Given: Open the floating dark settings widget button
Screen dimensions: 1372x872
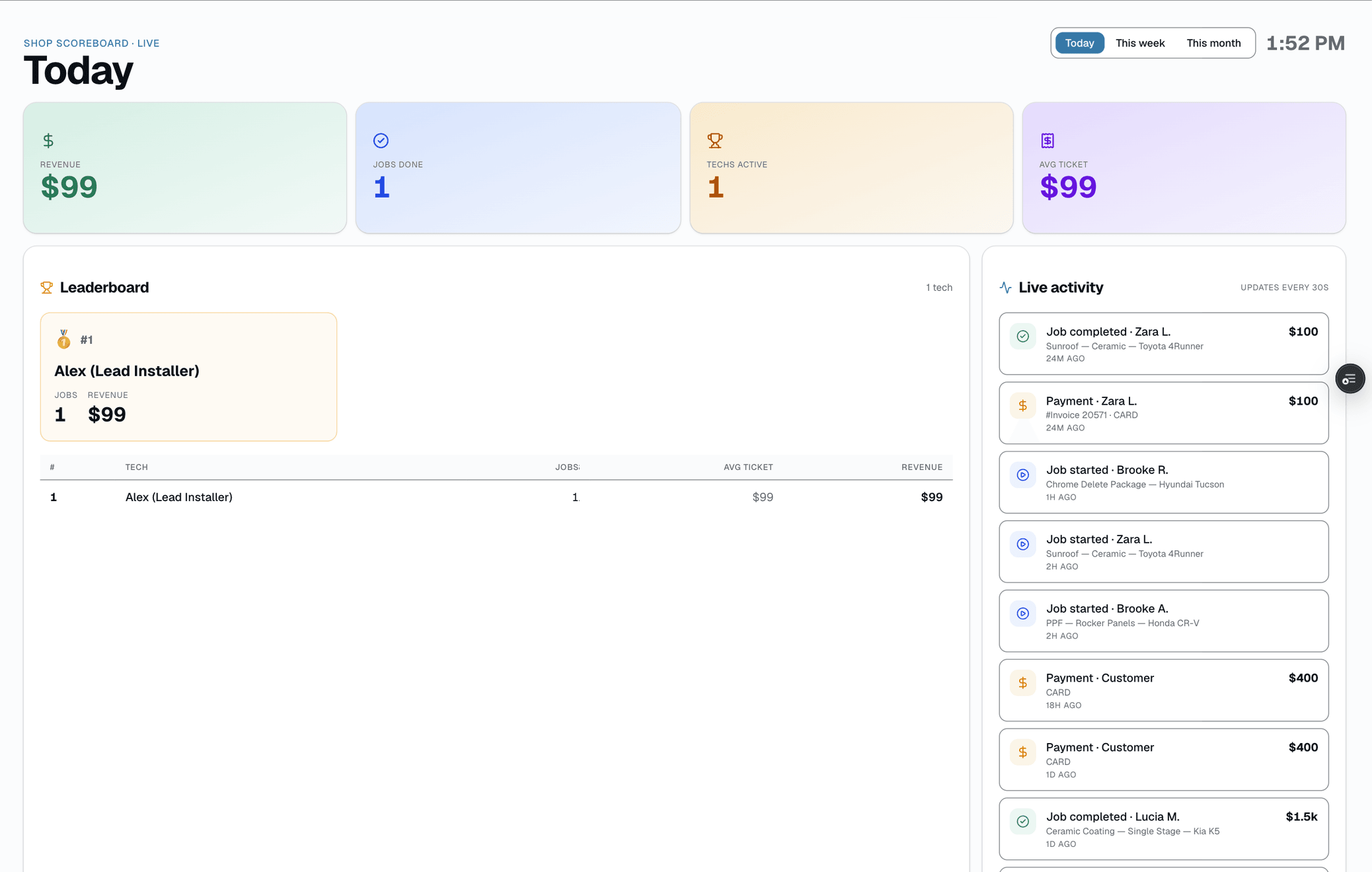Looking at the screenshot, I should point(1350,379).
